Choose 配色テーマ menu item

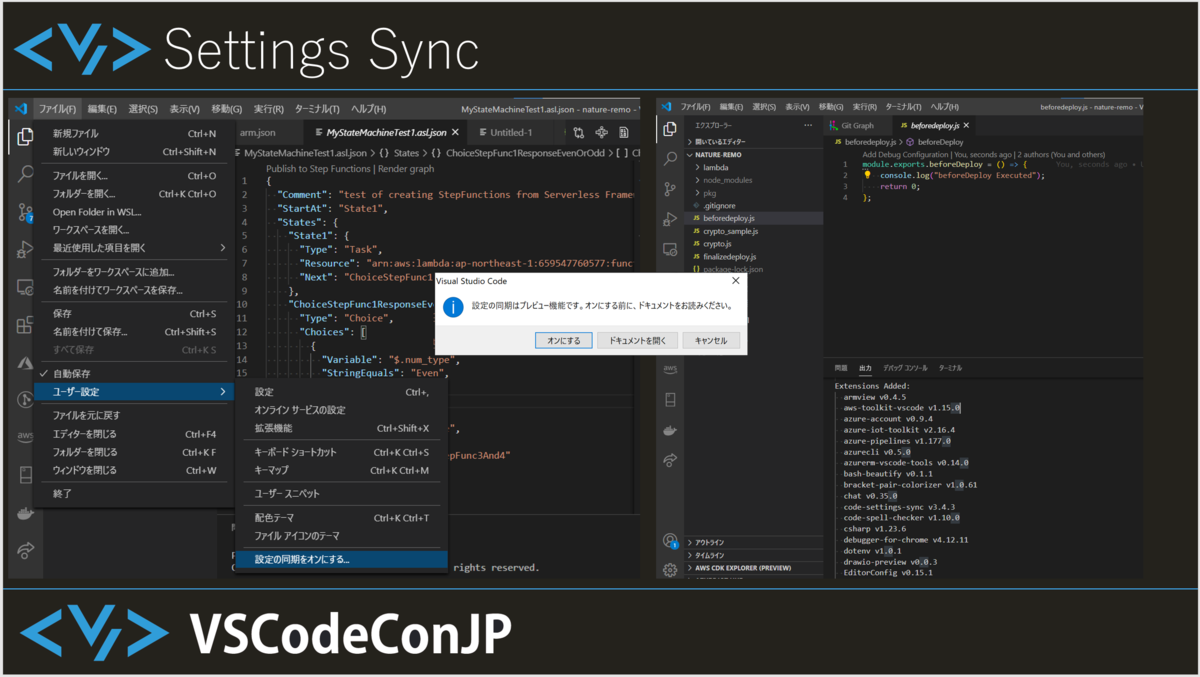tap(341, 518)
